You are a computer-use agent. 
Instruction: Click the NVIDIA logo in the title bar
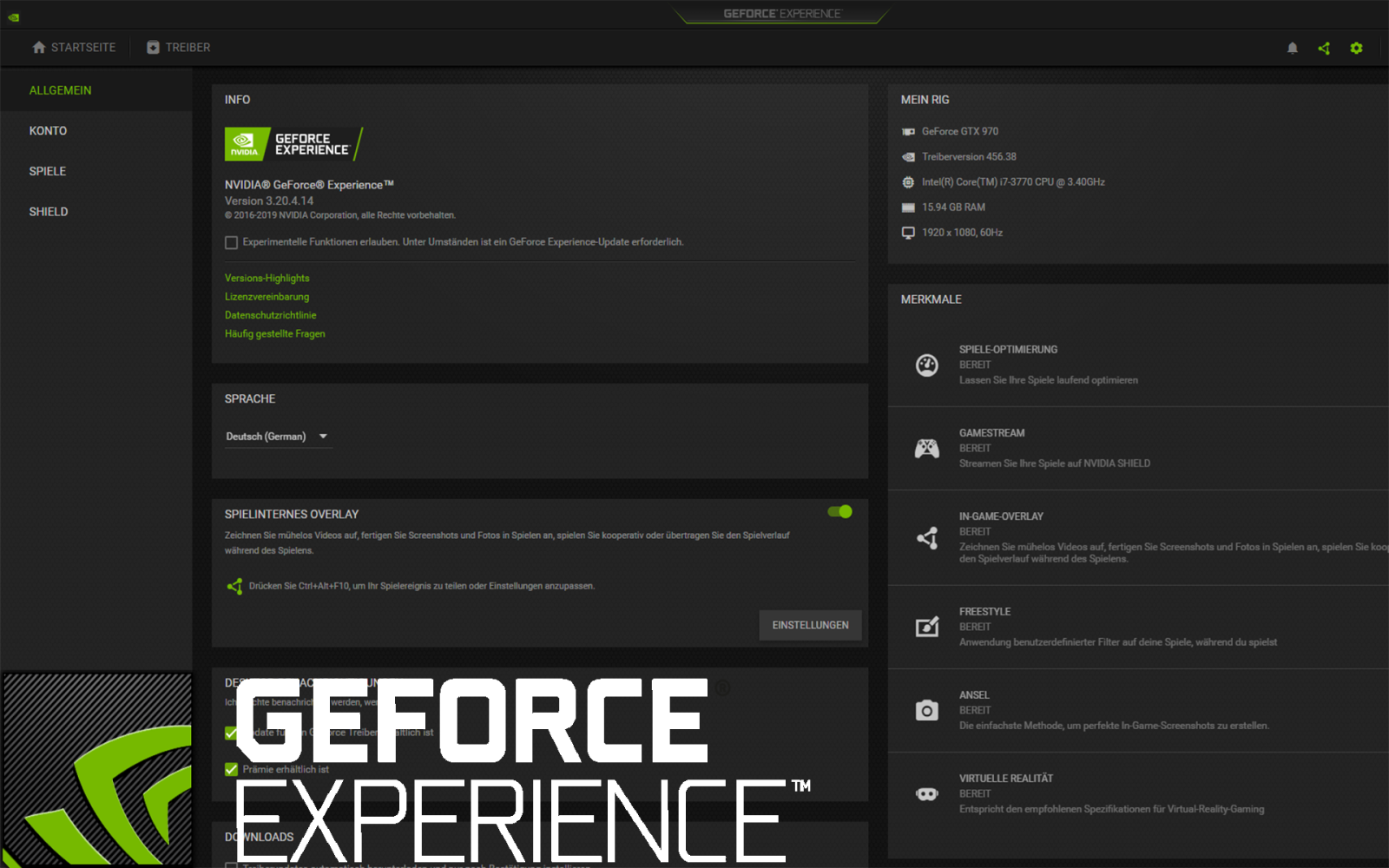pyautogui.click(x=14, y=17)
